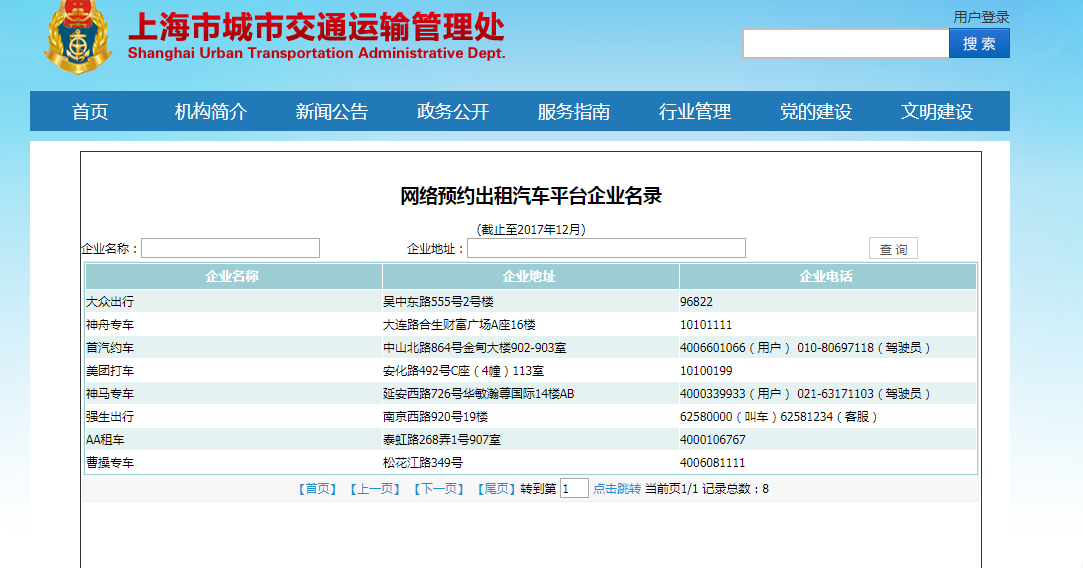Click address 松花江路349号
Image resolution: width=1083 pixels, height=568 pixels.
(x=423, y=463)
